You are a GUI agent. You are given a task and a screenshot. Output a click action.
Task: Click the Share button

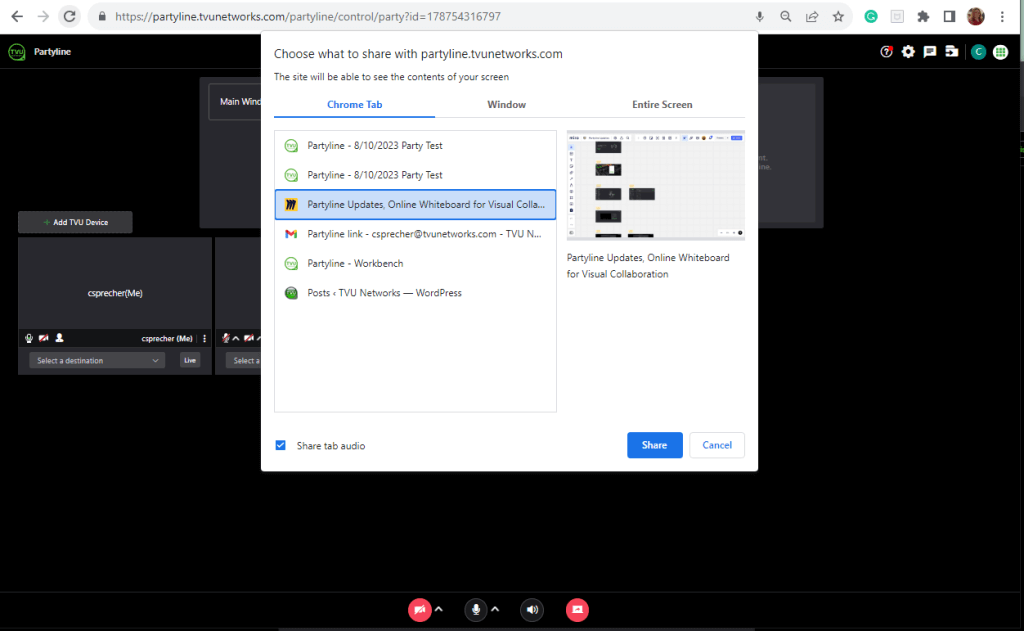[x=654, y=445]
